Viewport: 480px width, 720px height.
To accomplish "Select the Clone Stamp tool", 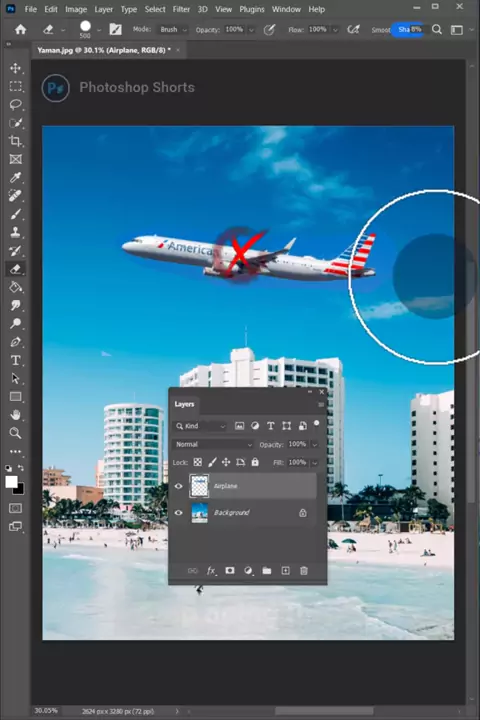I will tap(16, 232).
